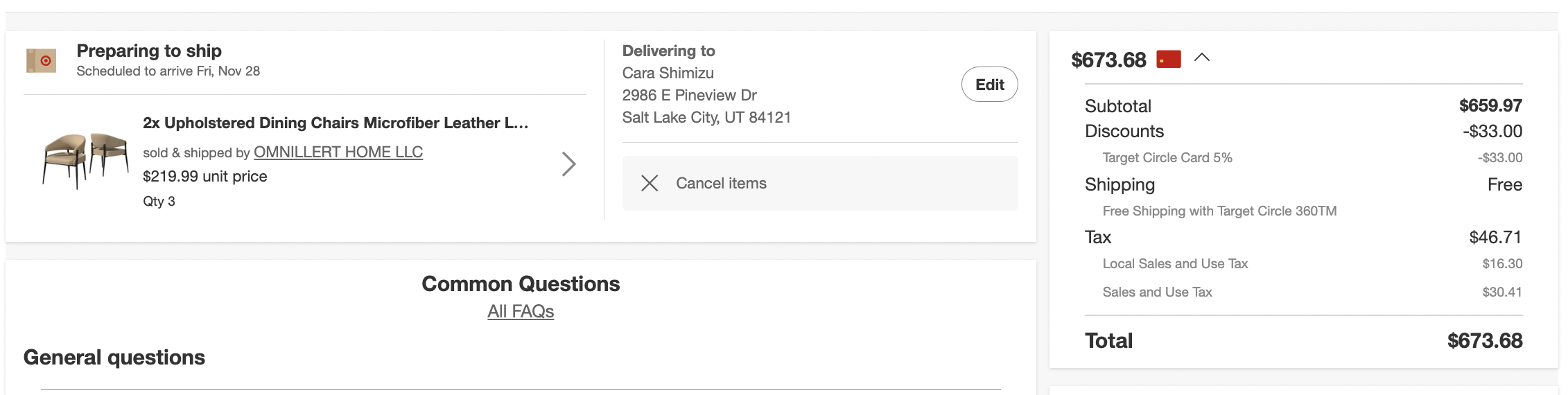Click the Preparing to ship status heading
This screenshot has width=1568, height=395.
click(149, 51)
